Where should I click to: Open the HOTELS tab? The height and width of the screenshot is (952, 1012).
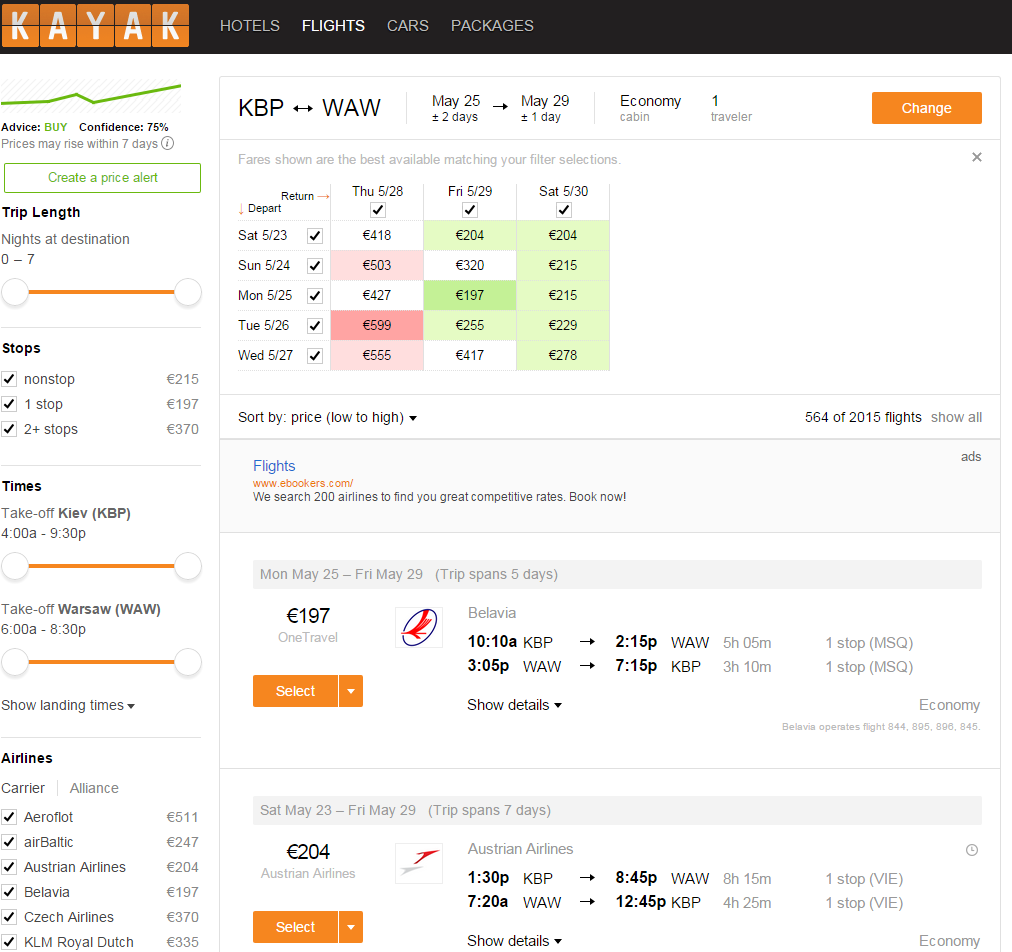tap(250, 26)
